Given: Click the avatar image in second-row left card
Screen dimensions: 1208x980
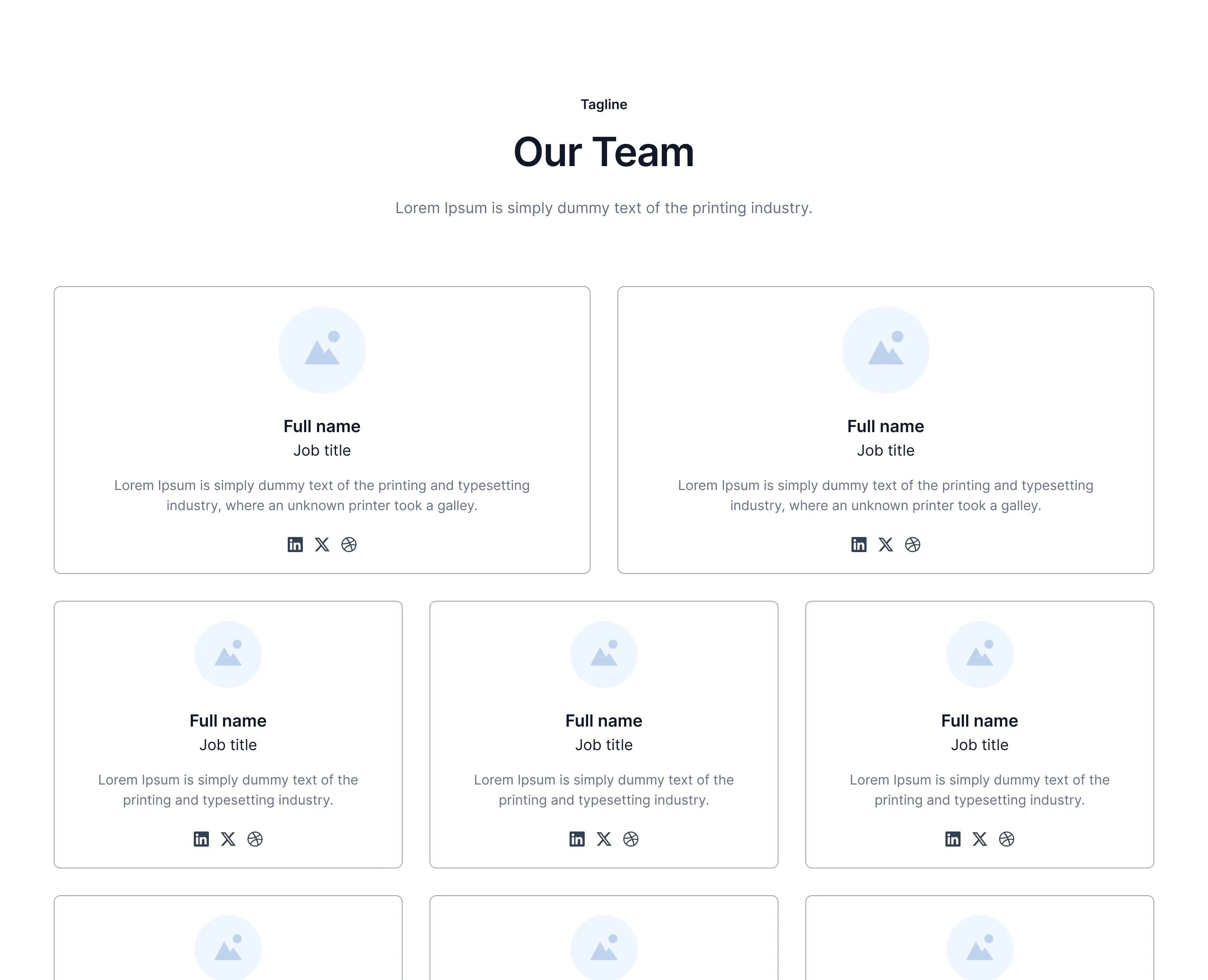Looking at the screenshot, I should (228, 654).
